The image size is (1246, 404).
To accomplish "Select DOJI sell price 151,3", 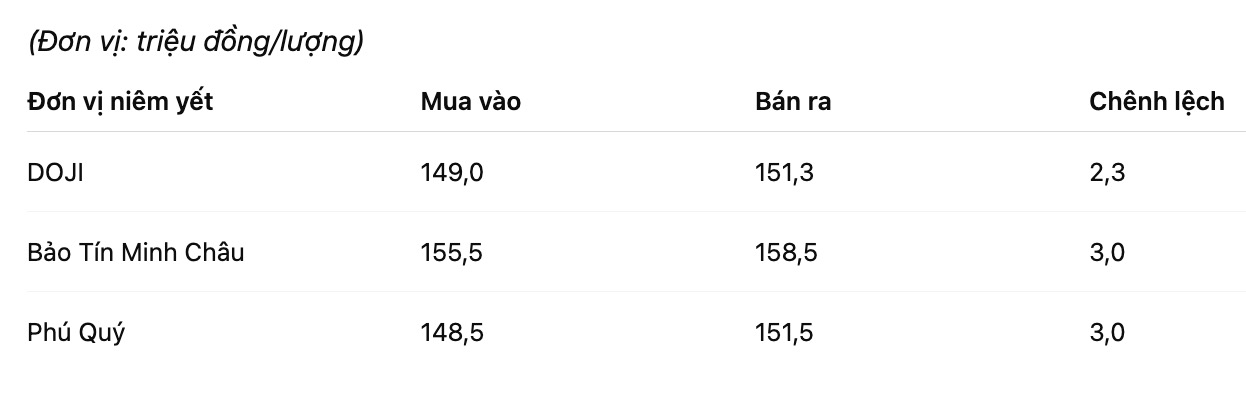I will click(x=784, y=173).
